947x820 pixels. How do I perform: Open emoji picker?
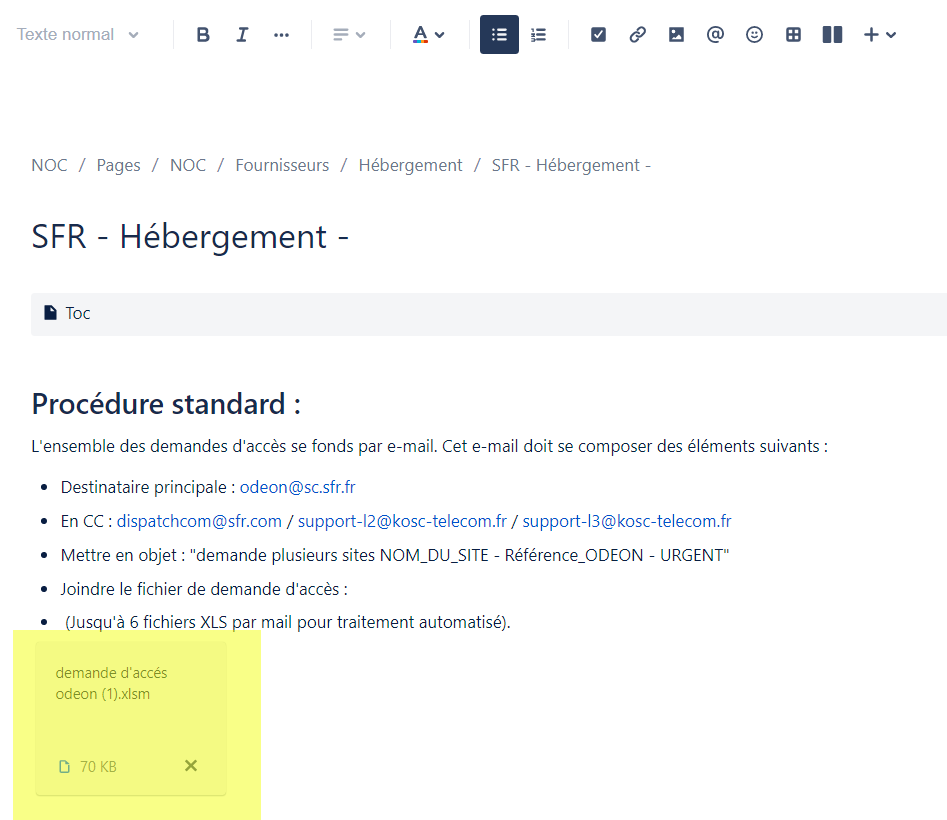click(x=754, y=34)
